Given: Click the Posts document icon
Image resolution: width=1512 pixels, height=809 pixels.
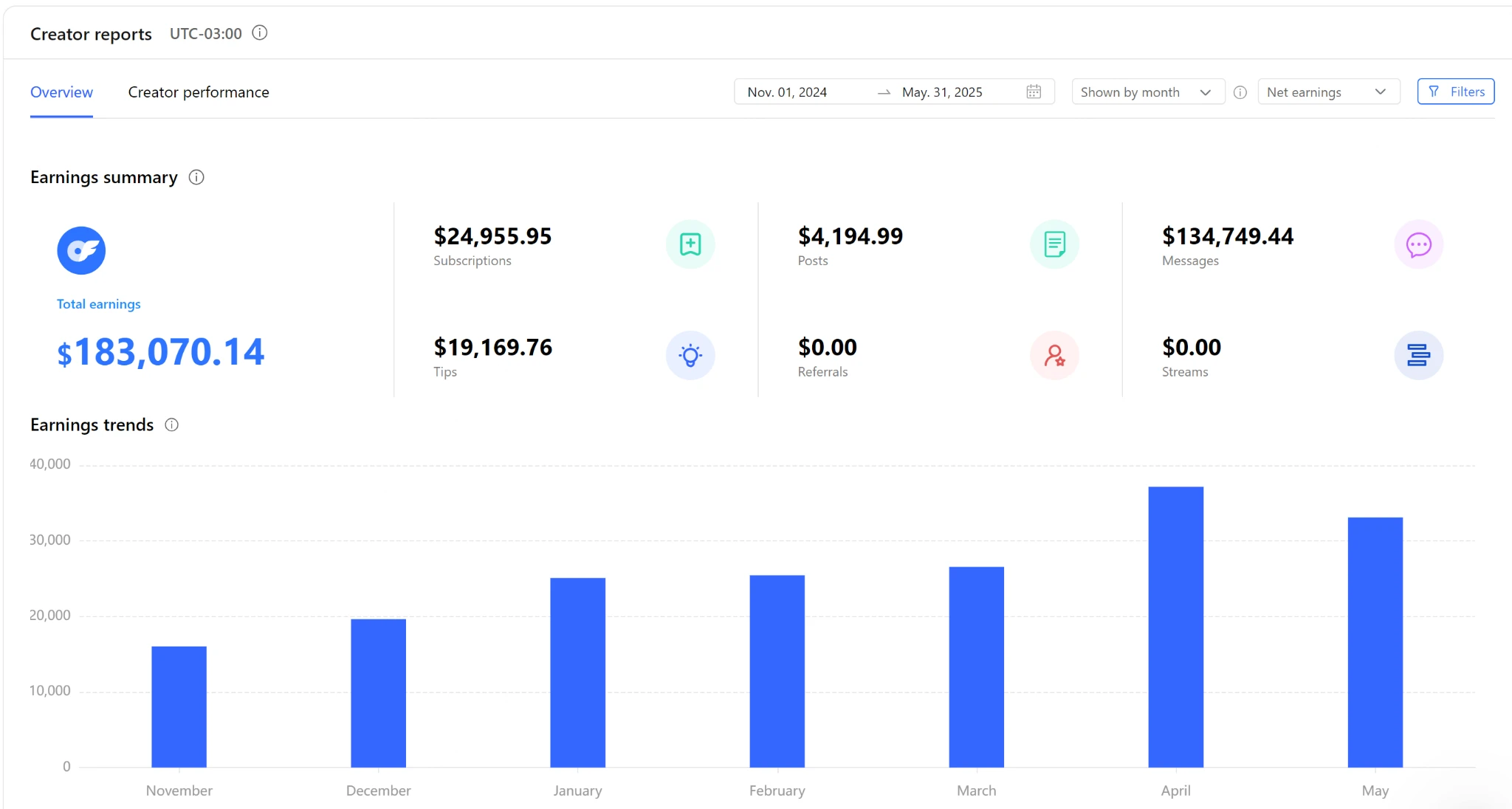Looking at the screenshot, I should tap(1054, 244).
